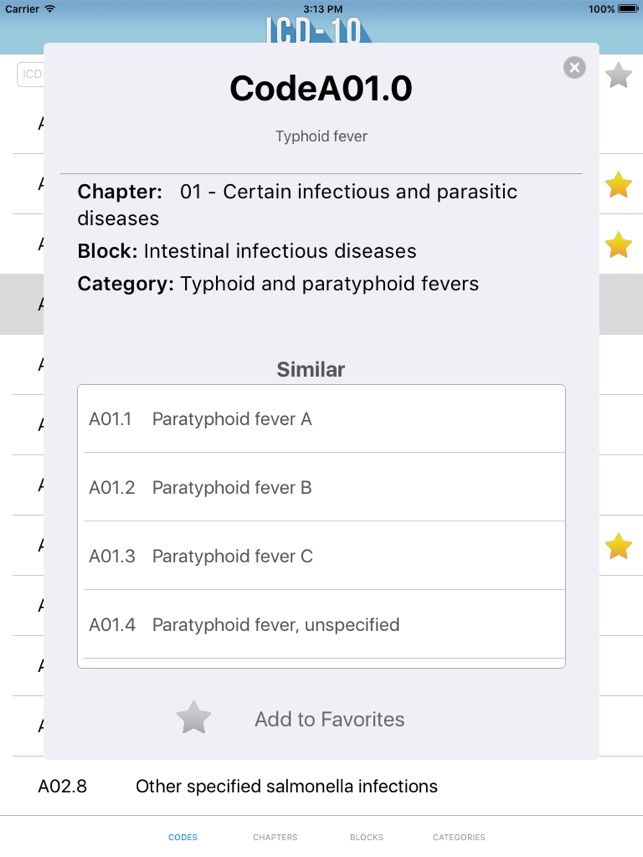Switch to the Codes tab
Screen dimensions: 643x857
point(183,837)
